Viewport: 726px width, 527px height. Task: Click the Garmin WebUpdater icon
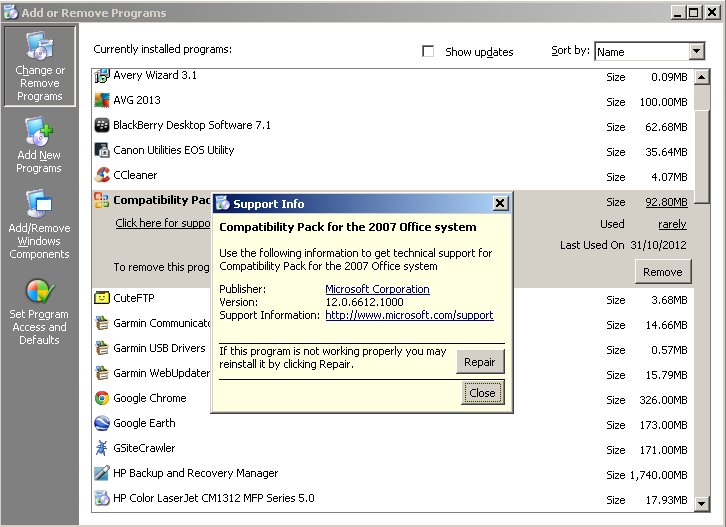tap(102, 373)
